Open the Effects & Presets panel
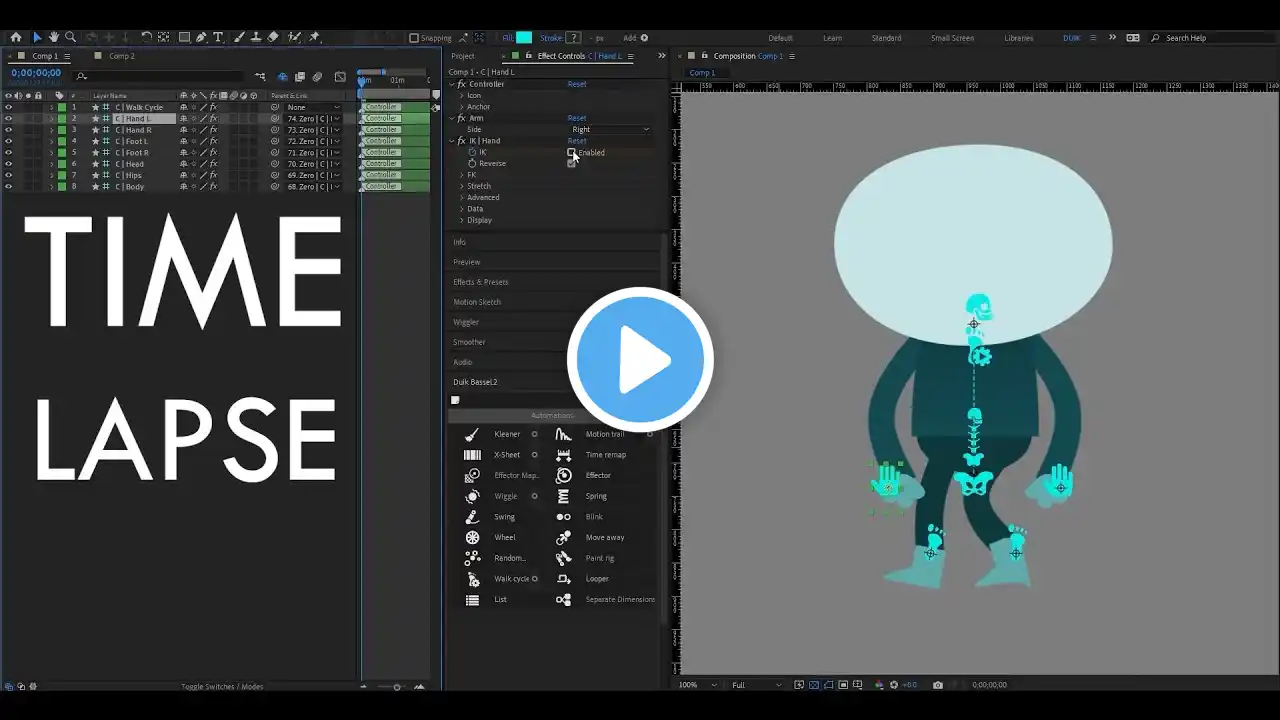The width and height of the screenshot is (1280, 720). pos(481,282)
